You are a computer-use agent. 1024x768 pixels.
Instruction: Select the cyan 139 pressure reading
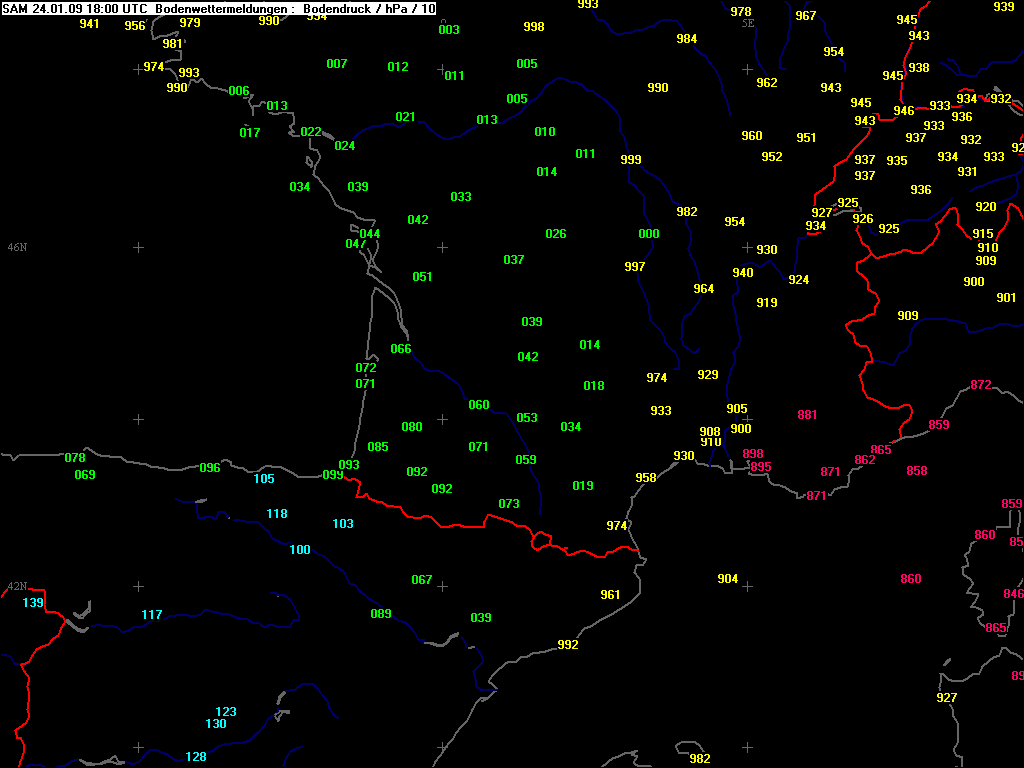(x=33, y=603)
